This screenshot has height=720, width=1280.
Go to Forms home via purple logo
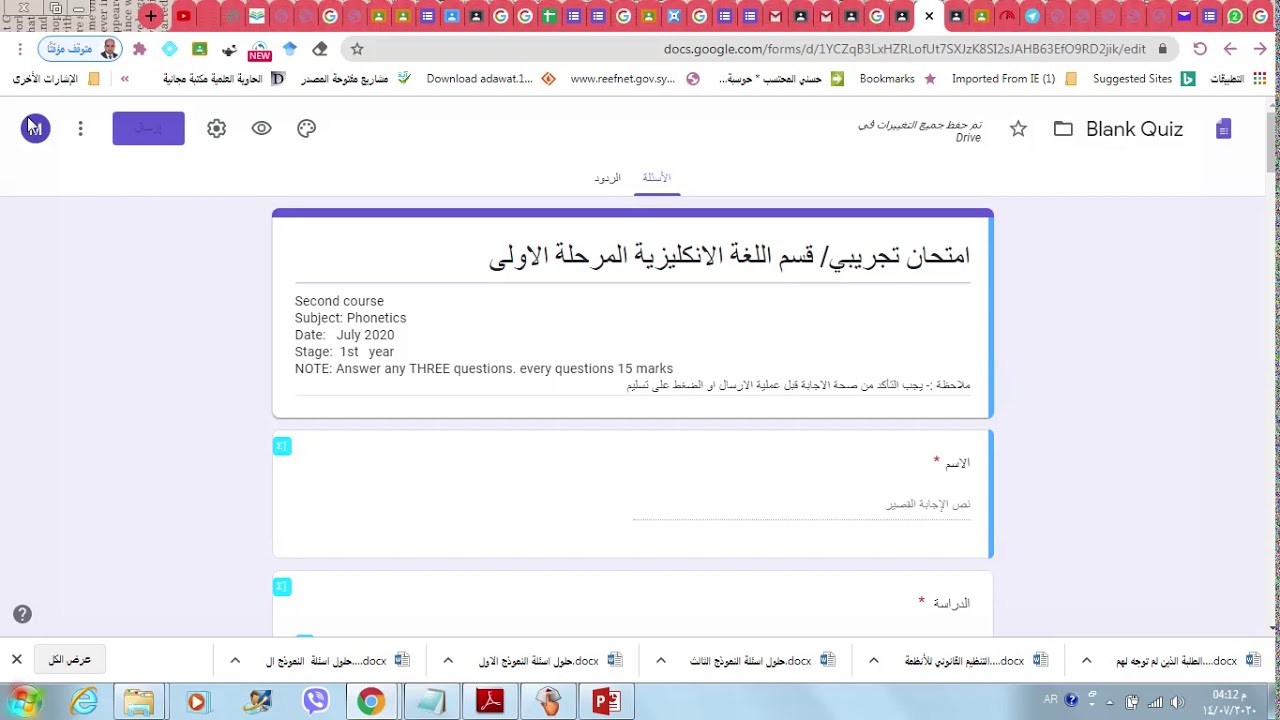1223,128
